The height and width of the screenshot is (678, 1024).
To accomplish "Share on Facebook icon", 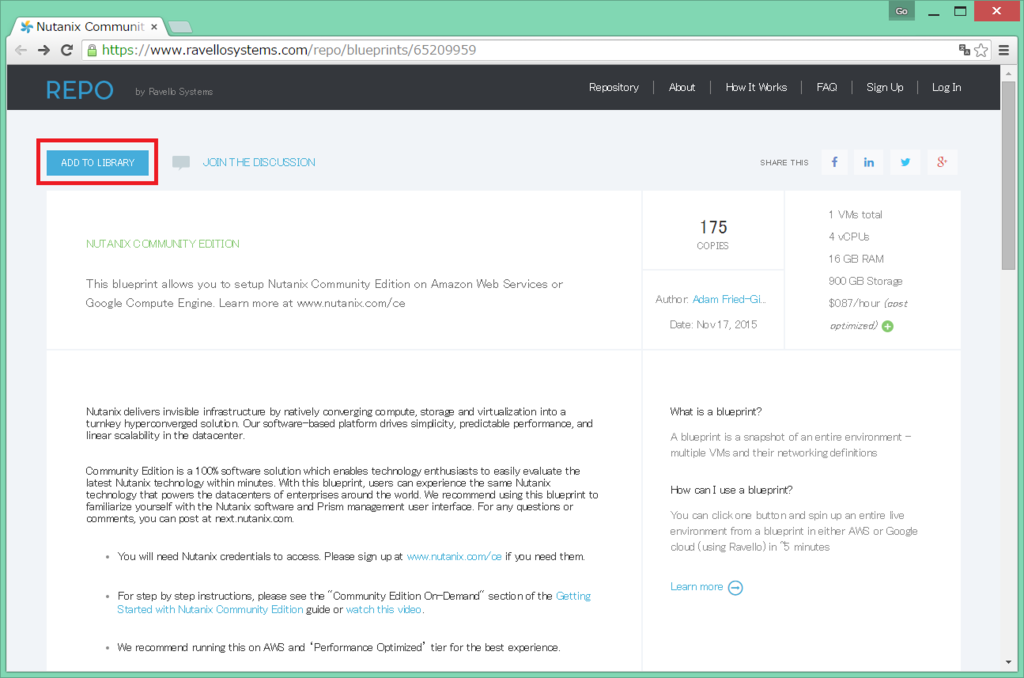I will (x=834, y=162).
